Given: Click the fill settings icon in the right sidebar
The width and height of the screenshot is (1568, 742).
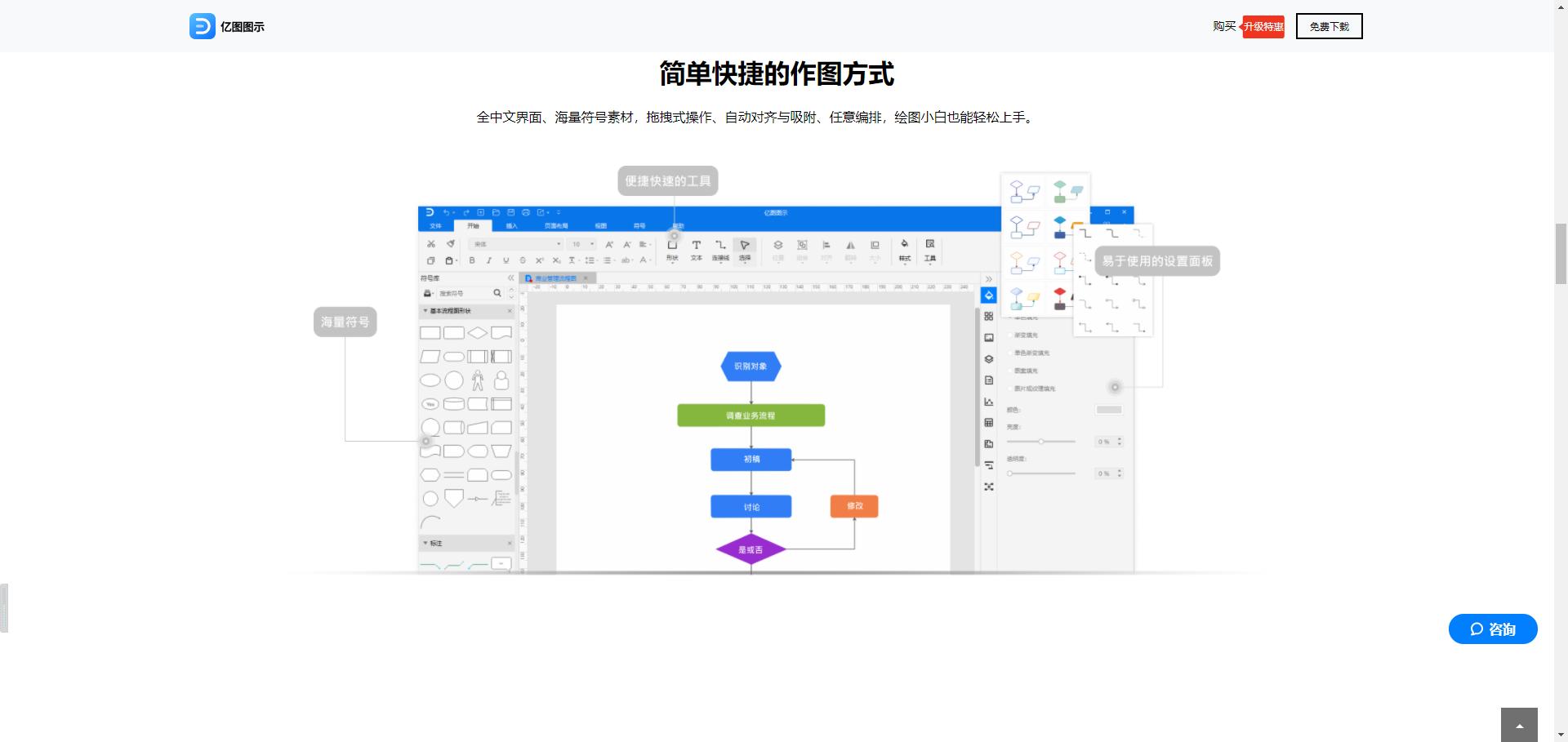Looking at the screenshot, I should click(x=989, y=295).
